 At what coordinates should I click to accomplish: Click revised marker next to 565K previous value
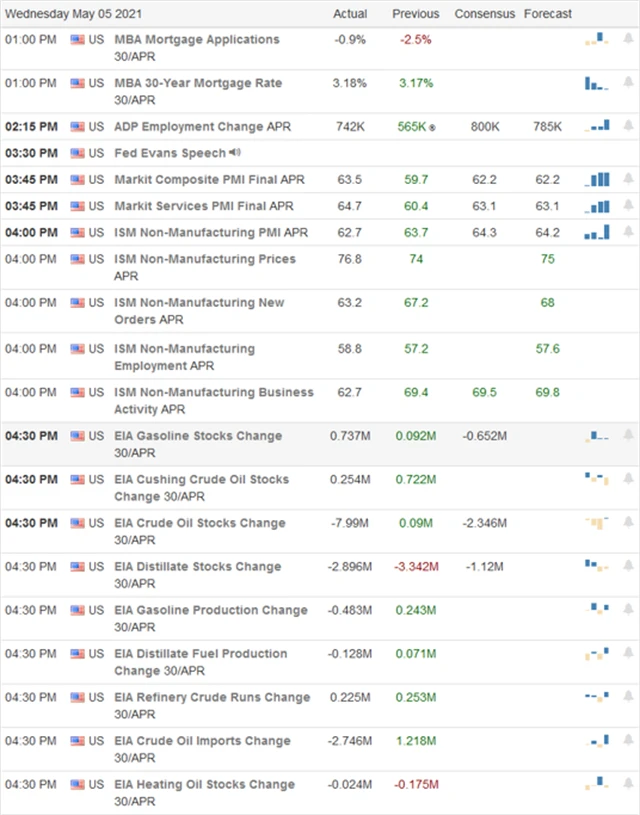click(x=433, y=128)
